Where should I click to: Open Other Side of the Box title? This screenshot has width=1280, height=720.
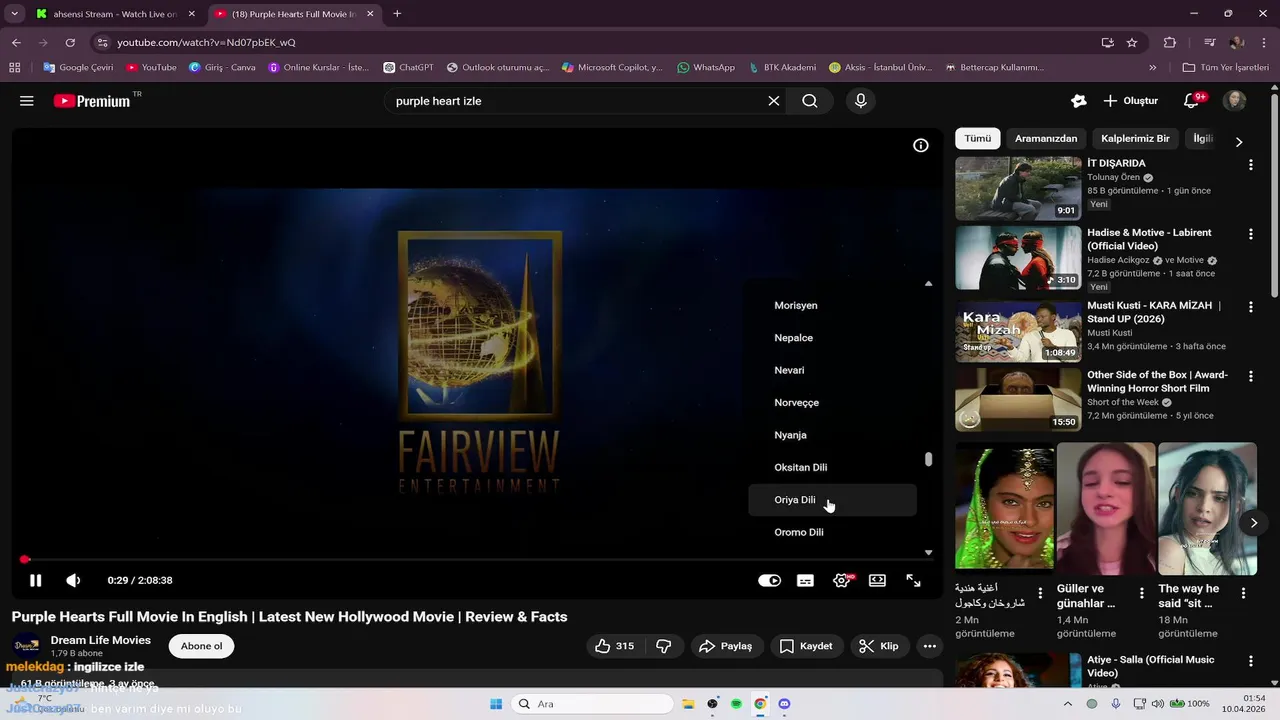(1157, 381)
